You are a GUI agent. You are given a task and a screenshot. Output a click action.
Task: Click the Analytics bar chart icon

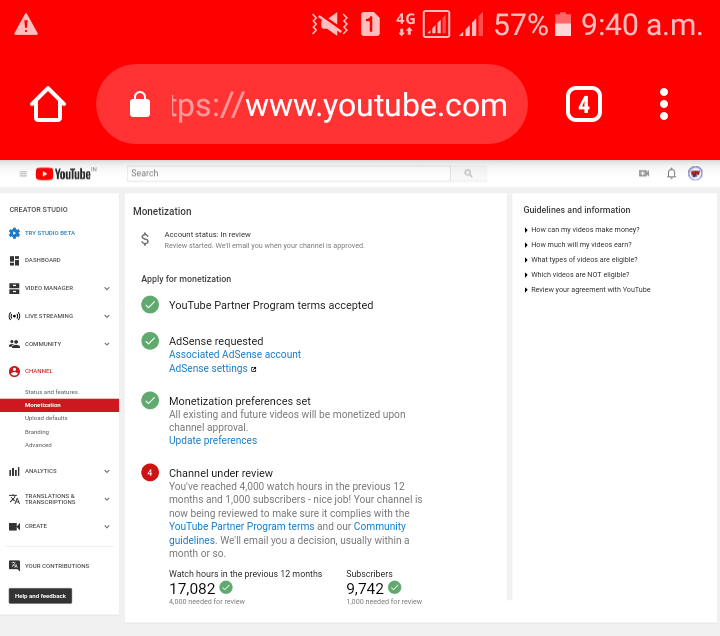tap(14, 471)
